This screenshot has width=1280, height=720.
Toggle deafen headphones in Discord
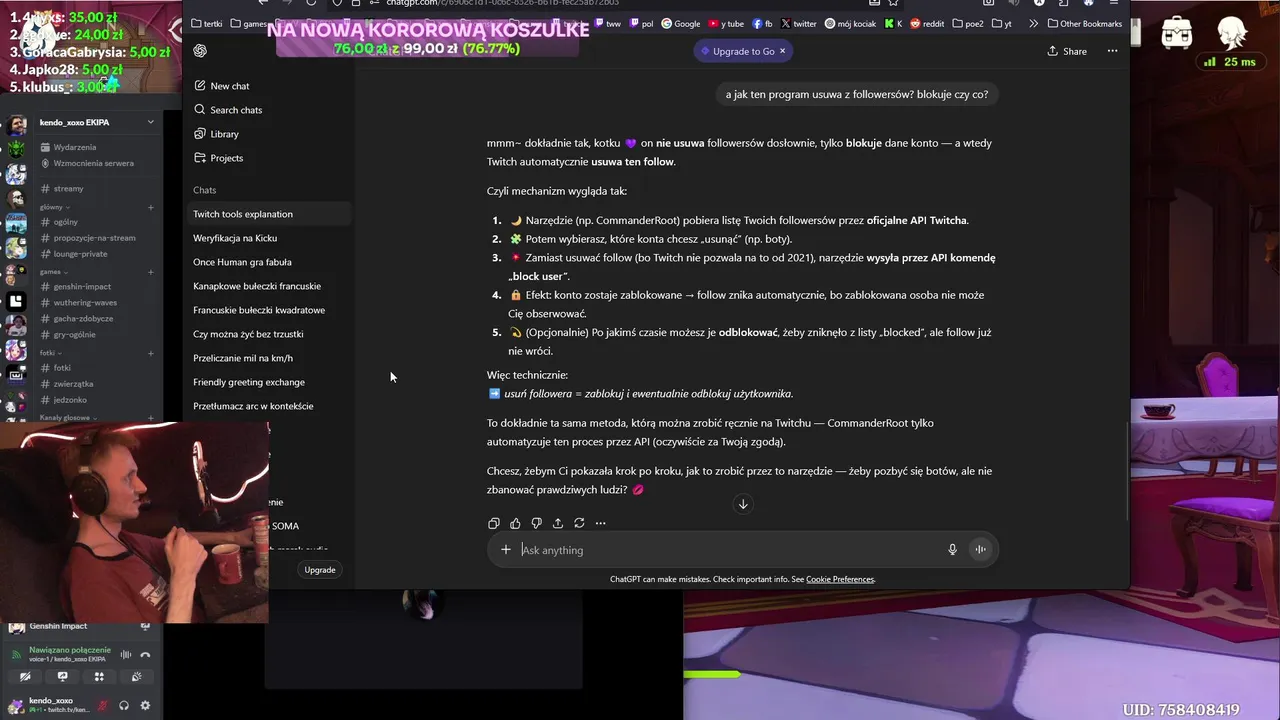[x=124, y=705]
